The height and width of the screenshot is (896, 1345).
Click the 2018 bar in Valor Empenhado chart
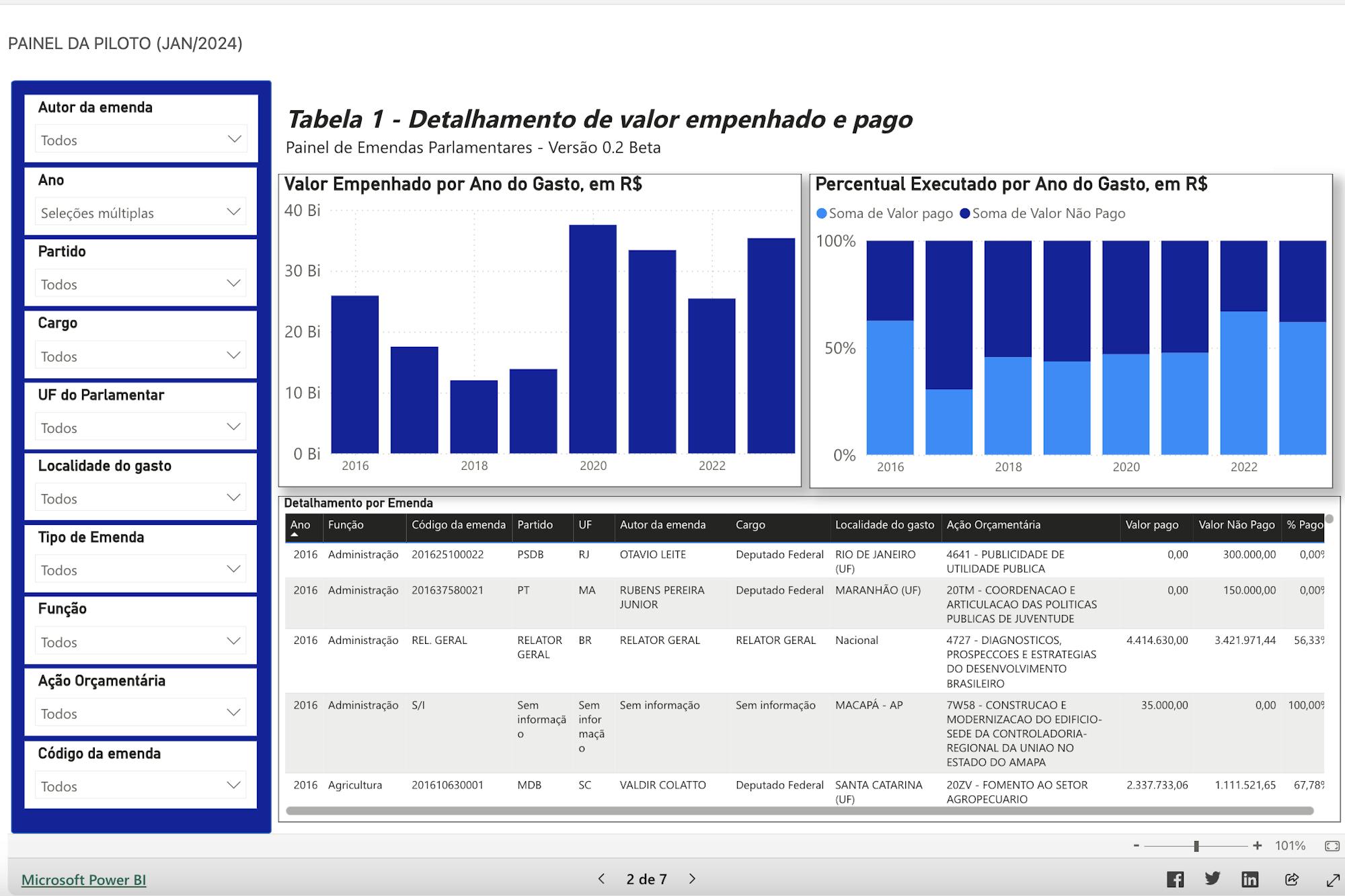click(x=473, y=417)
